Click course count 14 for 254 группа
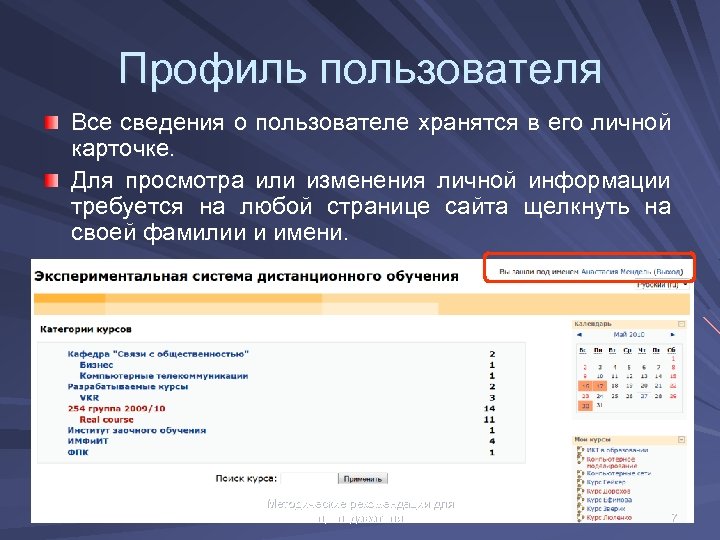The image size is (720, 540). pyautogui.click(x=489, y=408)
